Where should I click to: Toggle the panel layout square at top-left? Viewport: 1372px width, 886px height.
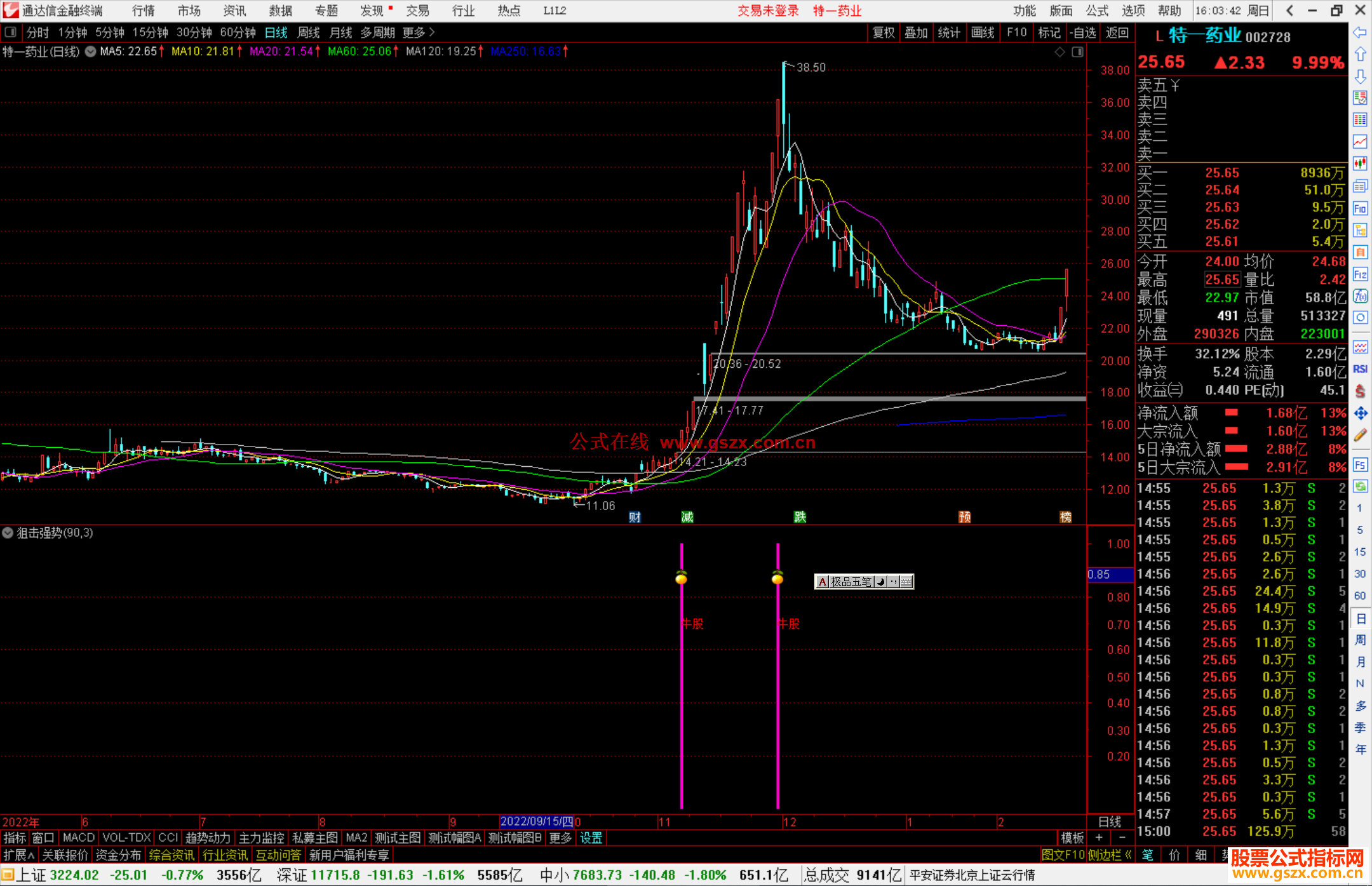pos(10,32)
